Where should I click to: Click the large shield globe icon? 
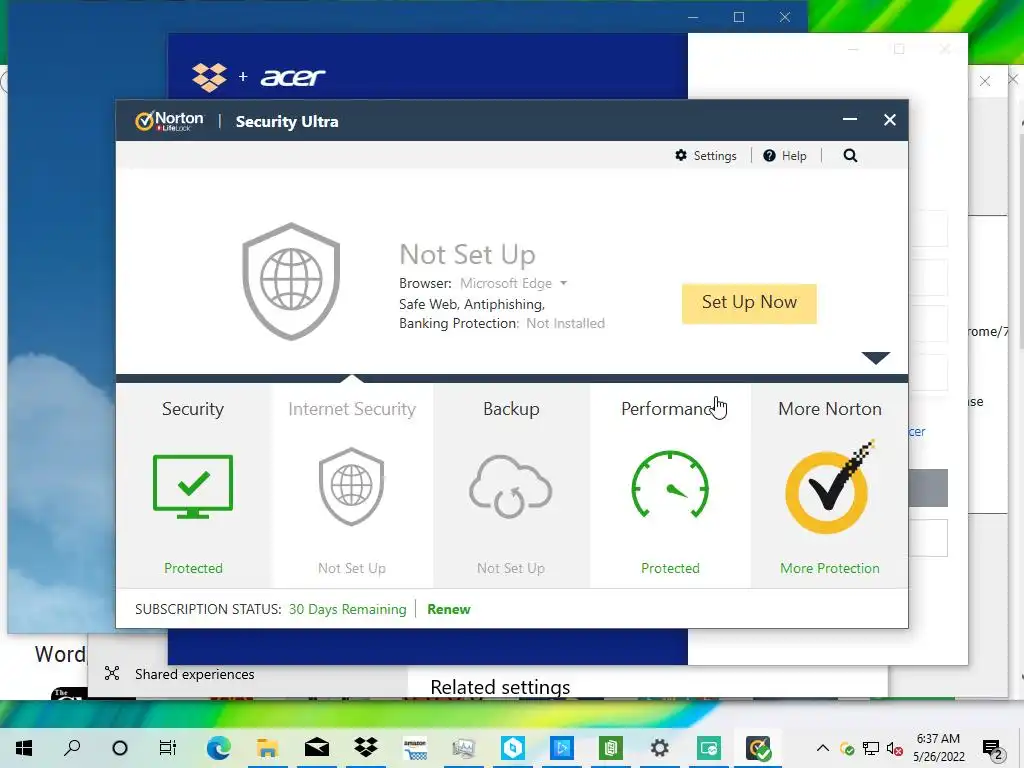point(291,281)
